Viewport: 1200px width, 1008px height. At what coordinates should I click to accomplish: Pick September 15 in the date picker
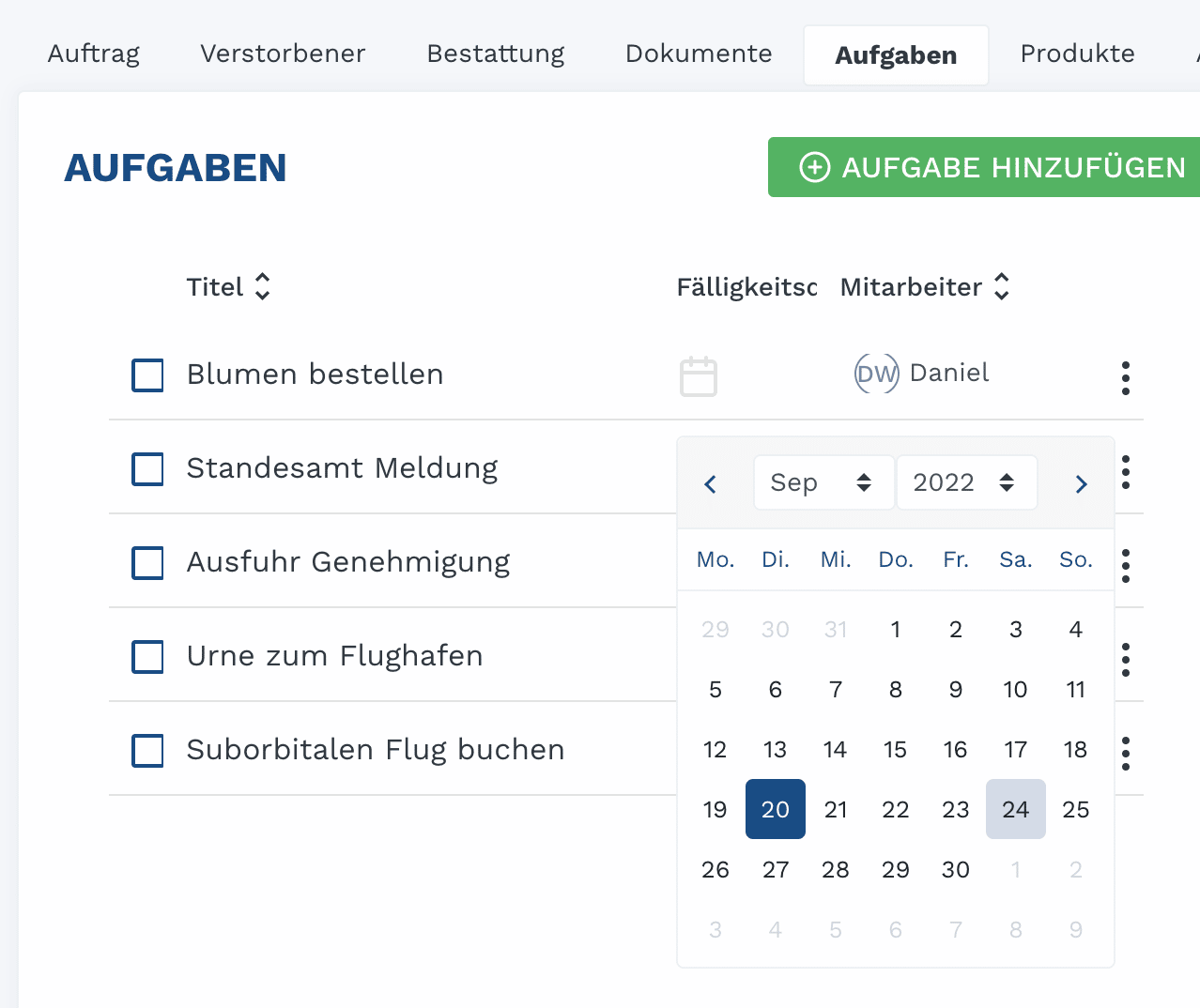(895, 749)
